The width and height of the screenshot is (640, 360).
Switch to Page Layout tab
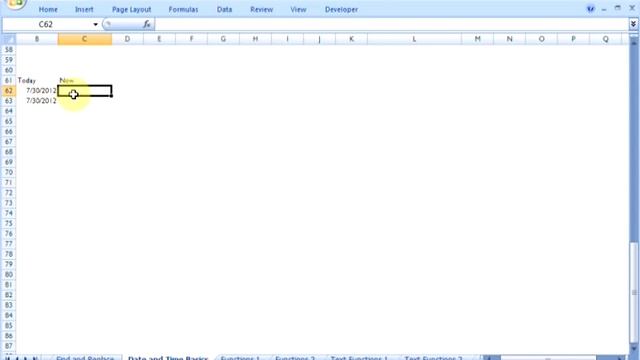(x=131, y=9)
